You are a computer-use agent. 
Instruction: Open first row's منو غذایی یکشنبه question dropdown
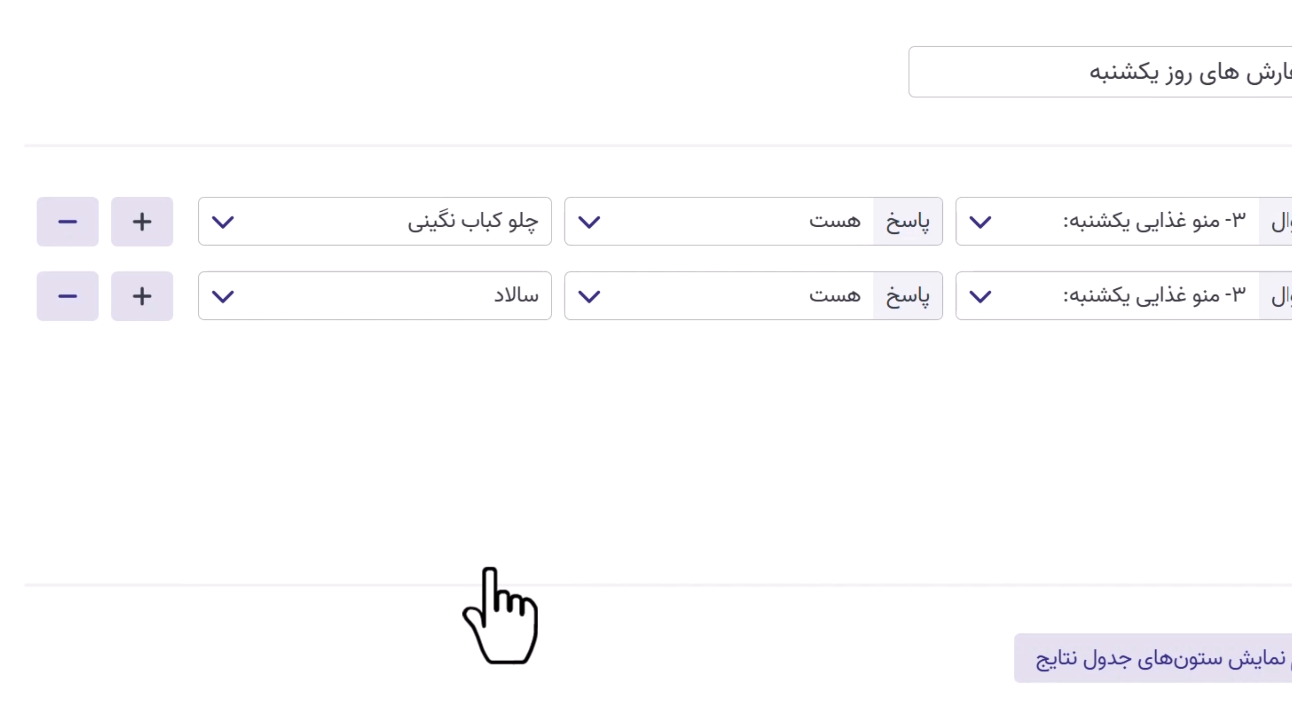tap(1107, 221)
